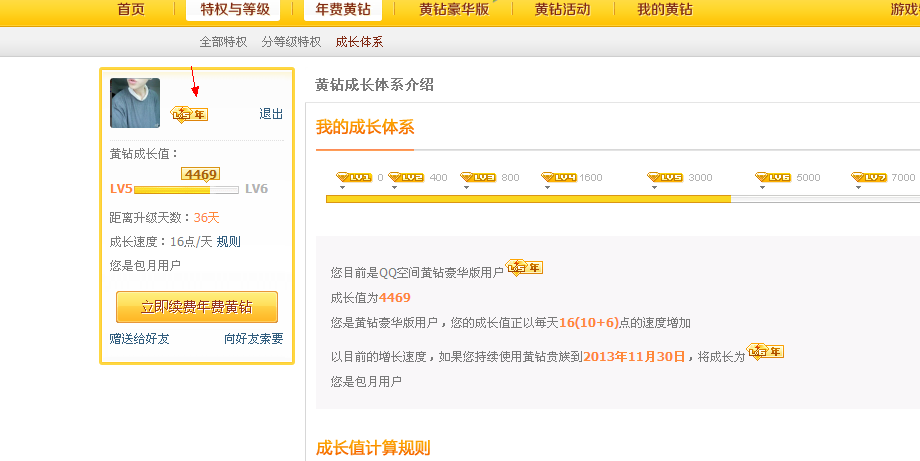Click the LV2 diamond level icon
The height and width of the screenshot is (461, 920).
(x=406, y=177)
